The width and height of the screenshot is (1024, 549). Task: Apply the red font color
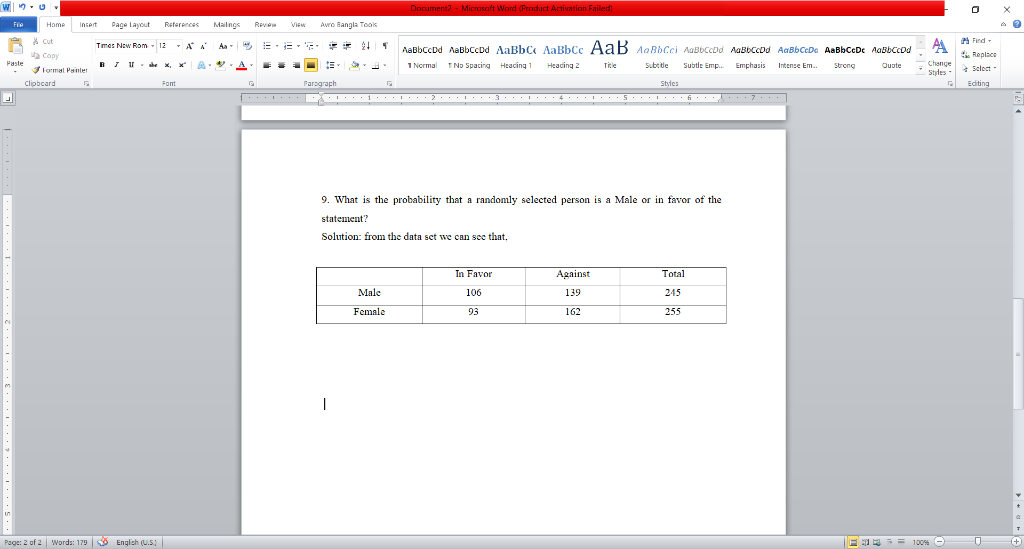point(242,65)
